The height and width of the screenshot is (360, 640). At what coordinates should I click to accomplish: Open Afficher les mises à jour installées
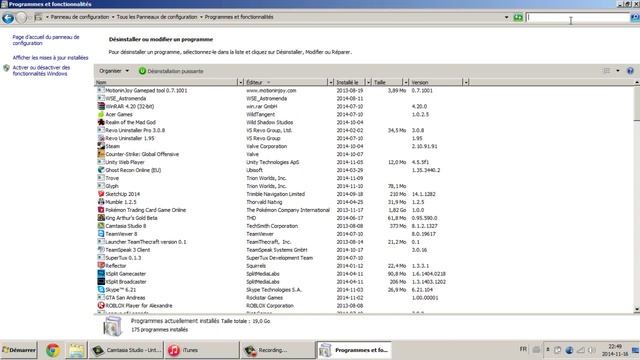point(50,58)
